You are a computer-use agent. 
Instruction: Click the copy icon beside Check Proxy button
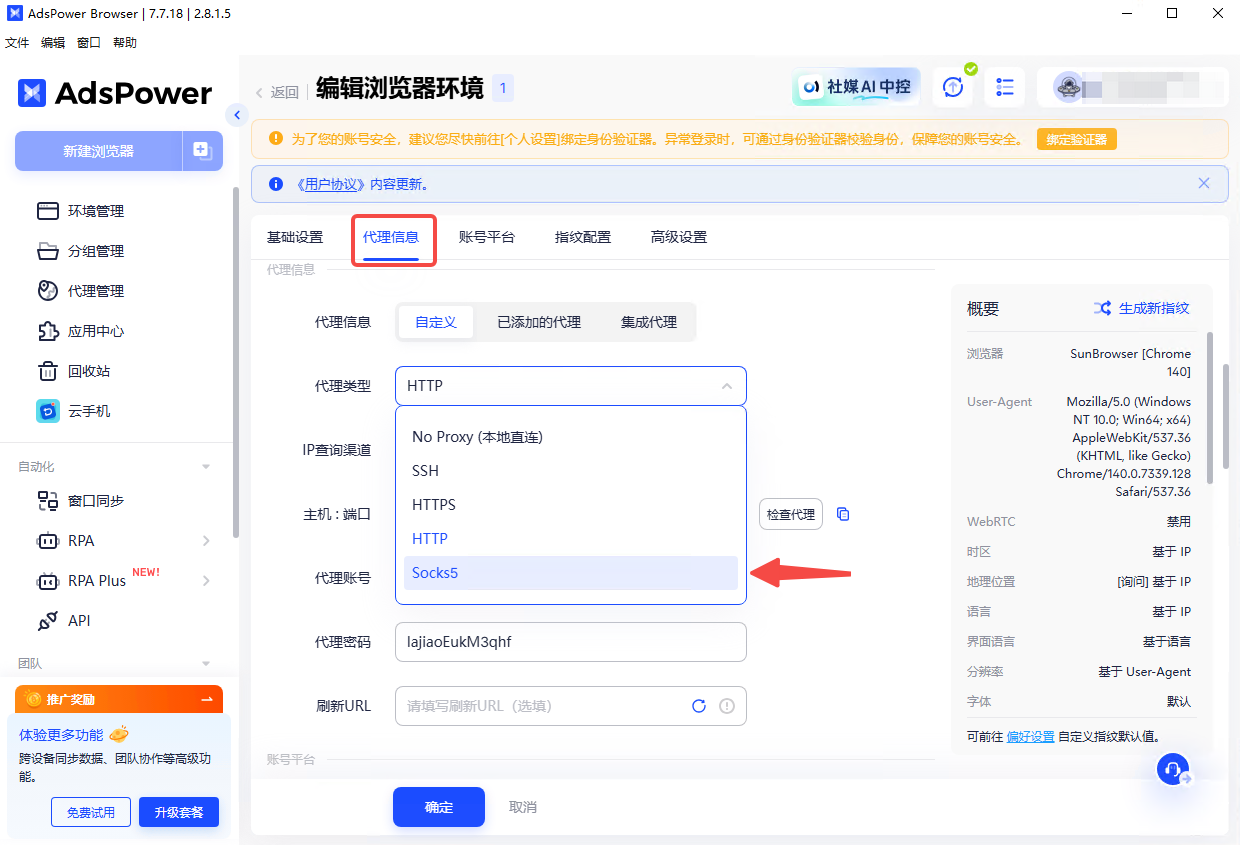tap(843, 514)
